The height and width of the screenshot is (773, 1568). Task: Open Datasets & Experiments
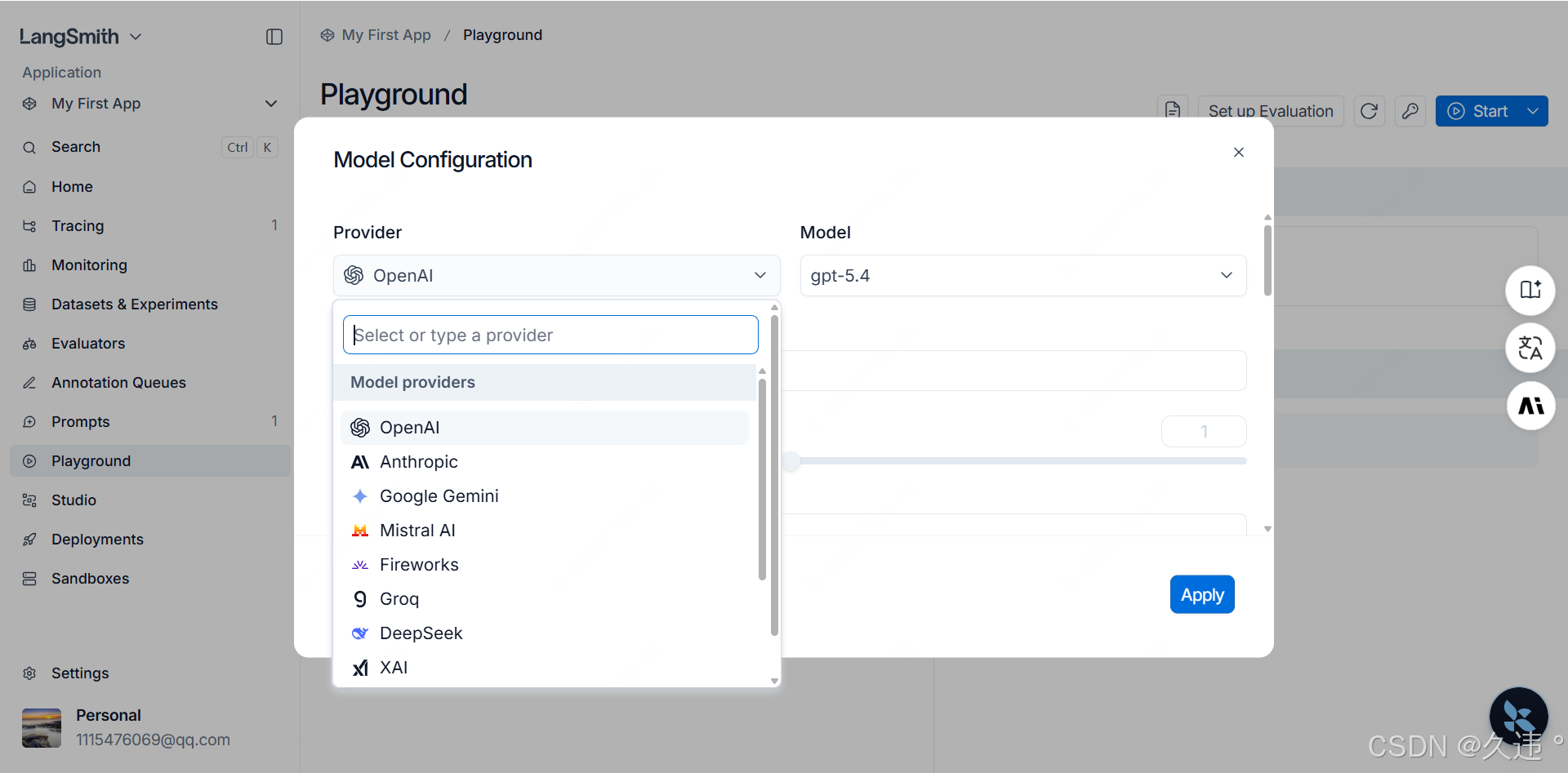click(x=150, y=304)
